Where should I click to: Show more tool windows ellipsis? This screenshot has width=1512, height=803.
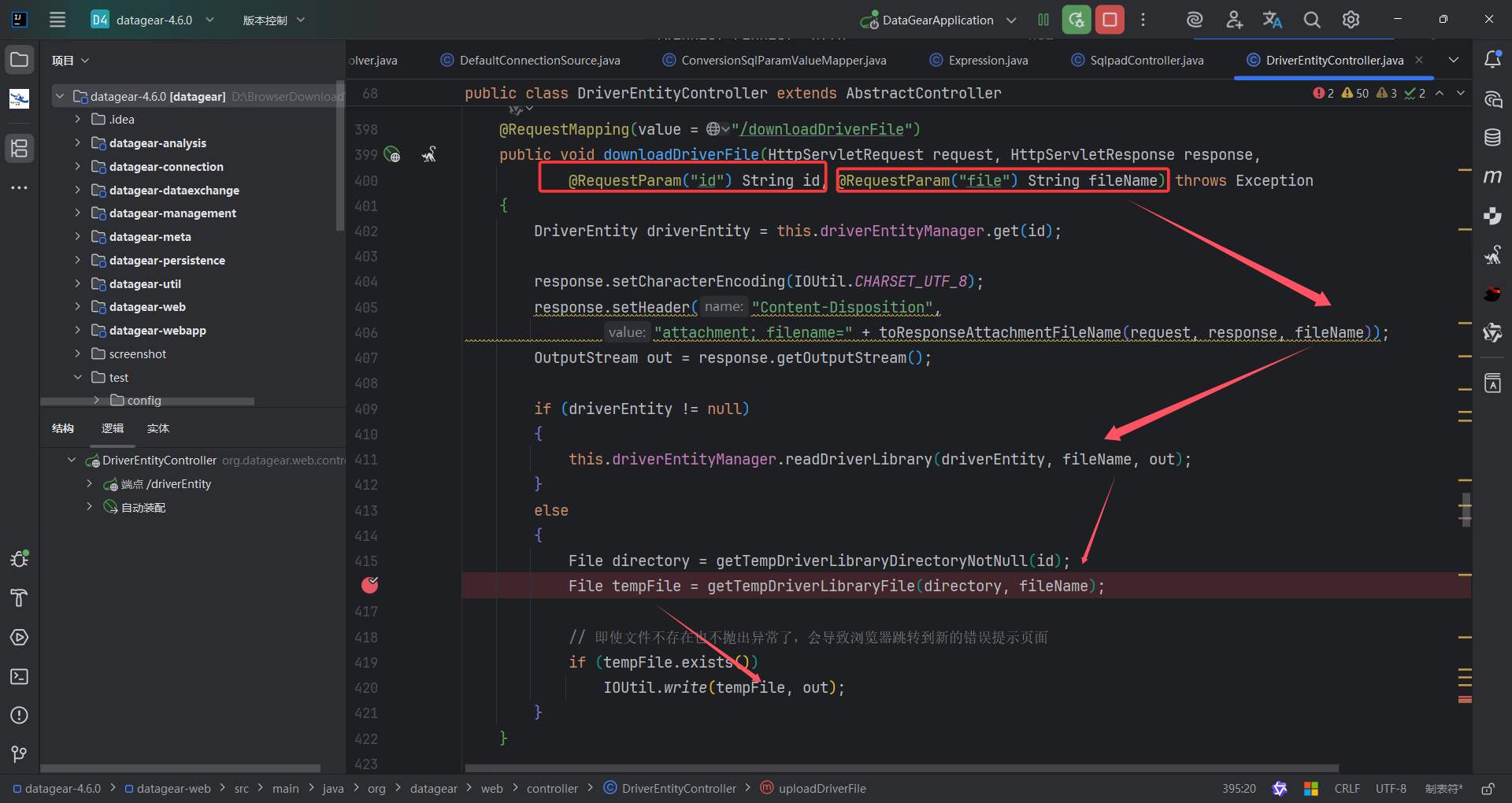(x=20, y=187)
